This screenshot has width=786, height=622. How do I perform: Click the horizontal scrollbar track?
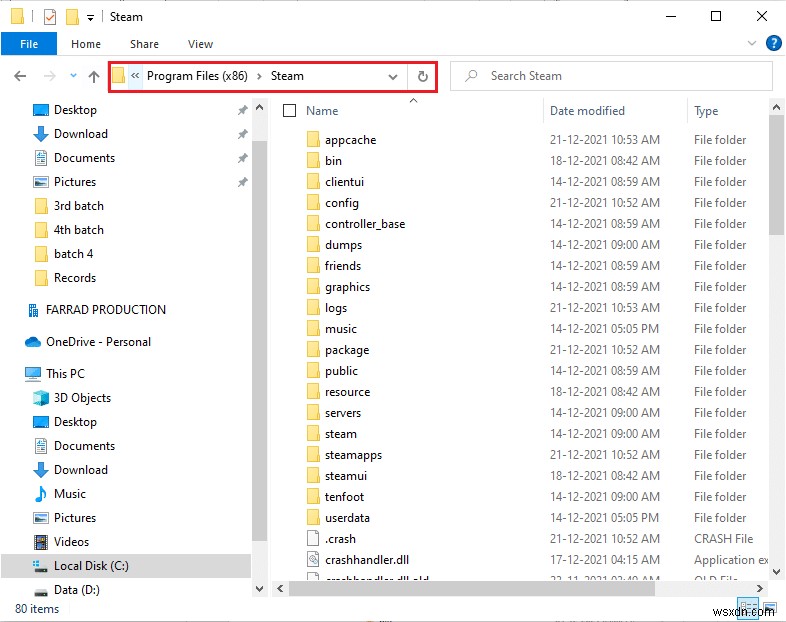click(704, 588)
